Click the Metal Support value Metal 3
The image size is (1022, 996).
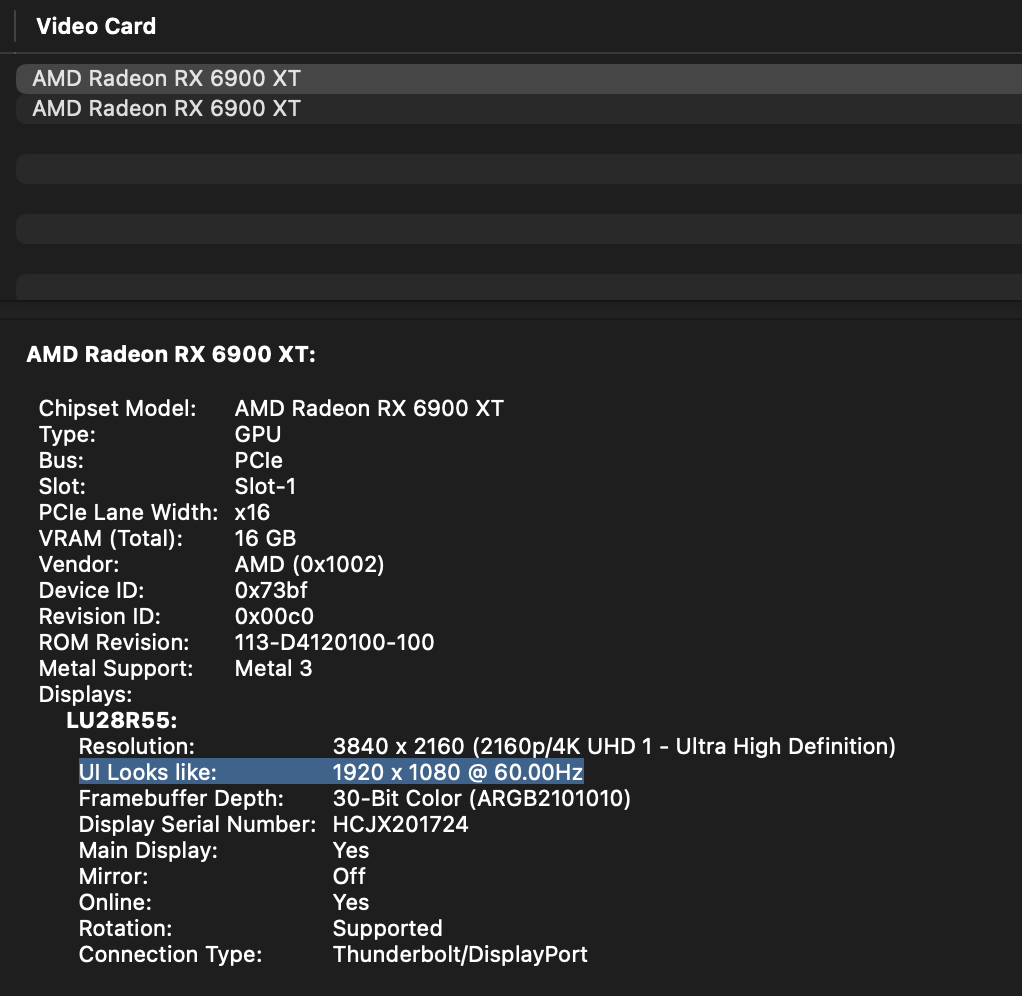(274, 669)
